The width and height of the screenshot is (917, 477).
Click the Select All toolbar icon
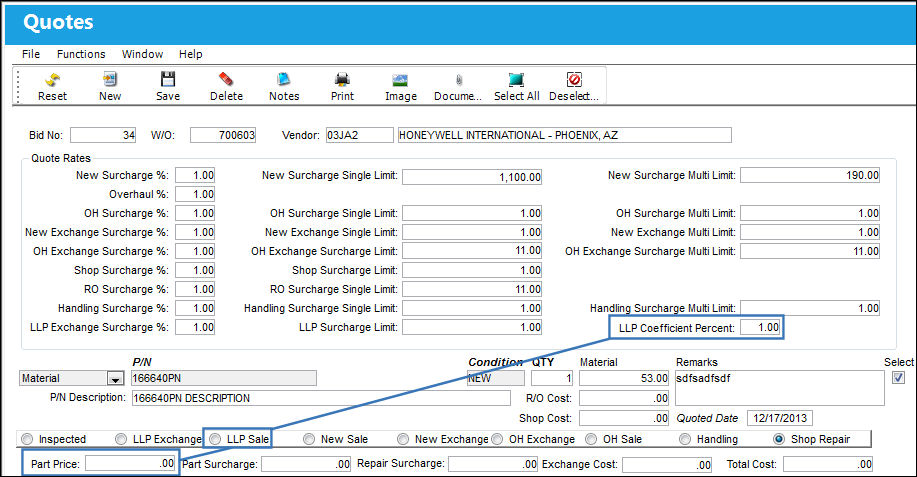pyautogui.click(x=516, y=80)
